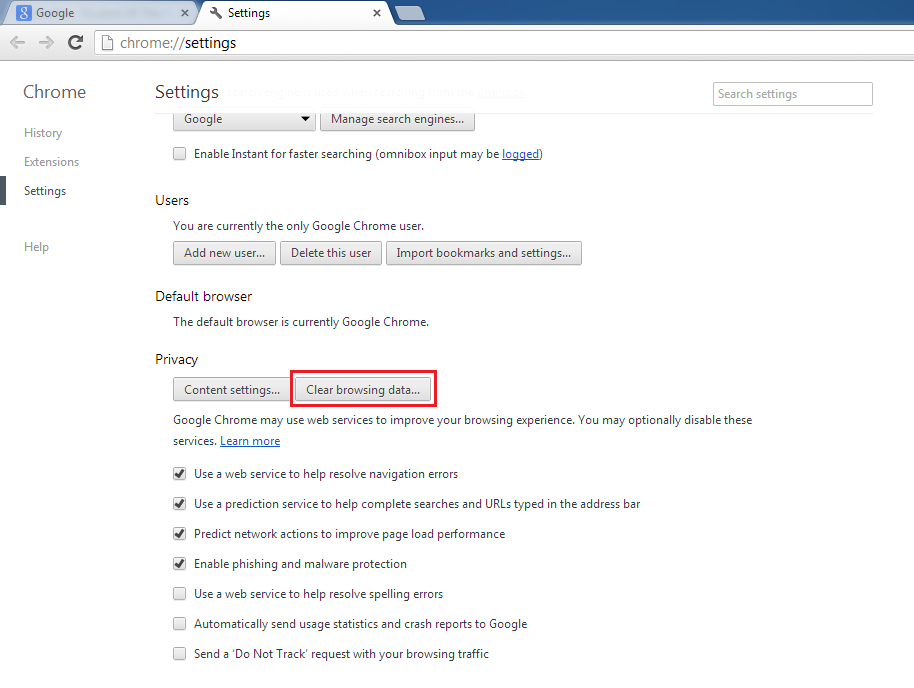Click 'You are currently the only Google Chrome user' text

[x=298, y=226]
